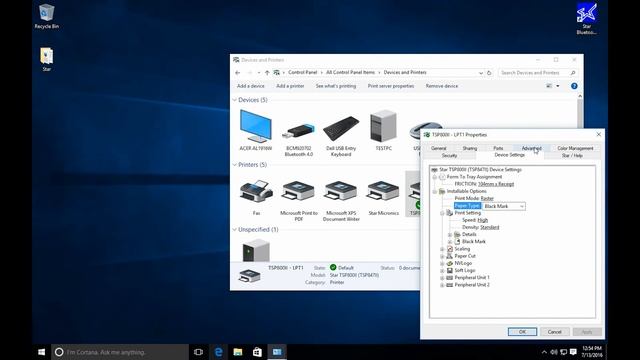Expand the Details node under Print Setting
640x360 pixels.
click(450, 235)
